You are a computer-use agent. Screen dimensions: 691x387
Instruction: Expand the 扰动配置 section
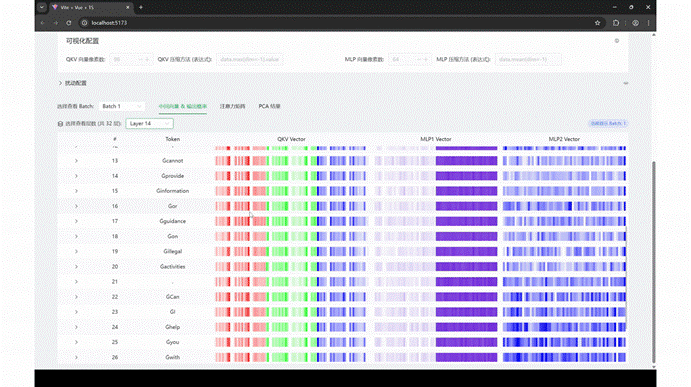point(73,83)
